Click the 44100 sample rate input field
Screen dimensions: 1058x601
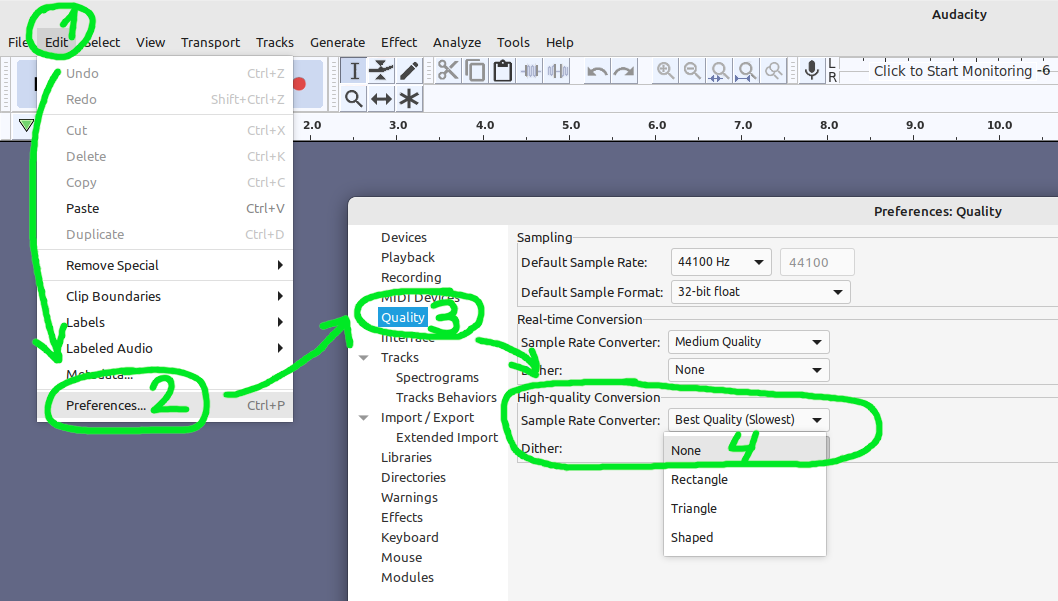[817, 262]
